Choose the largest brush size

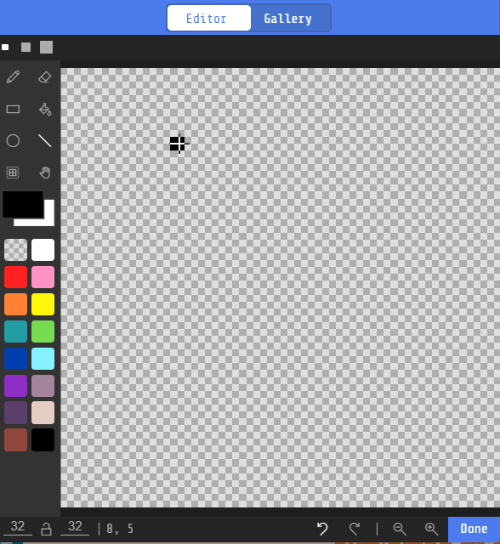(x=46, y=47)
